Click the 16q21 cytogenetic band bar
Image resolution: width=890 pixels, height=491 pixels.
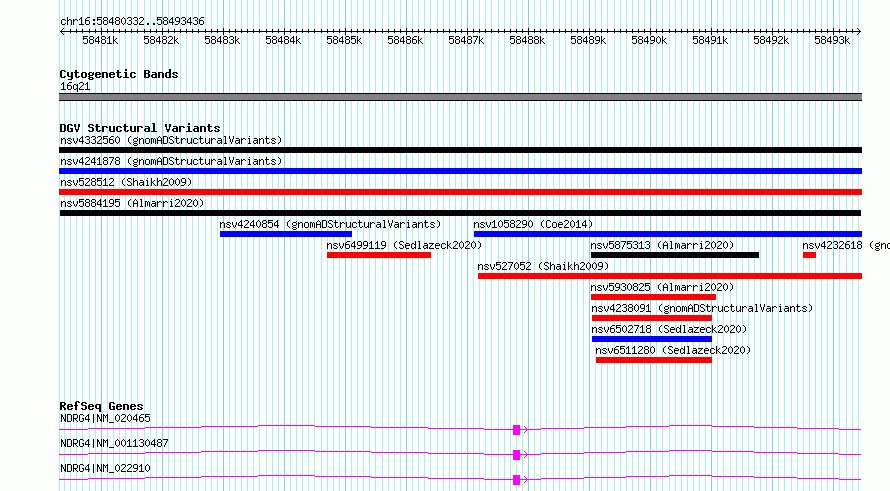(x=460, y=97)
